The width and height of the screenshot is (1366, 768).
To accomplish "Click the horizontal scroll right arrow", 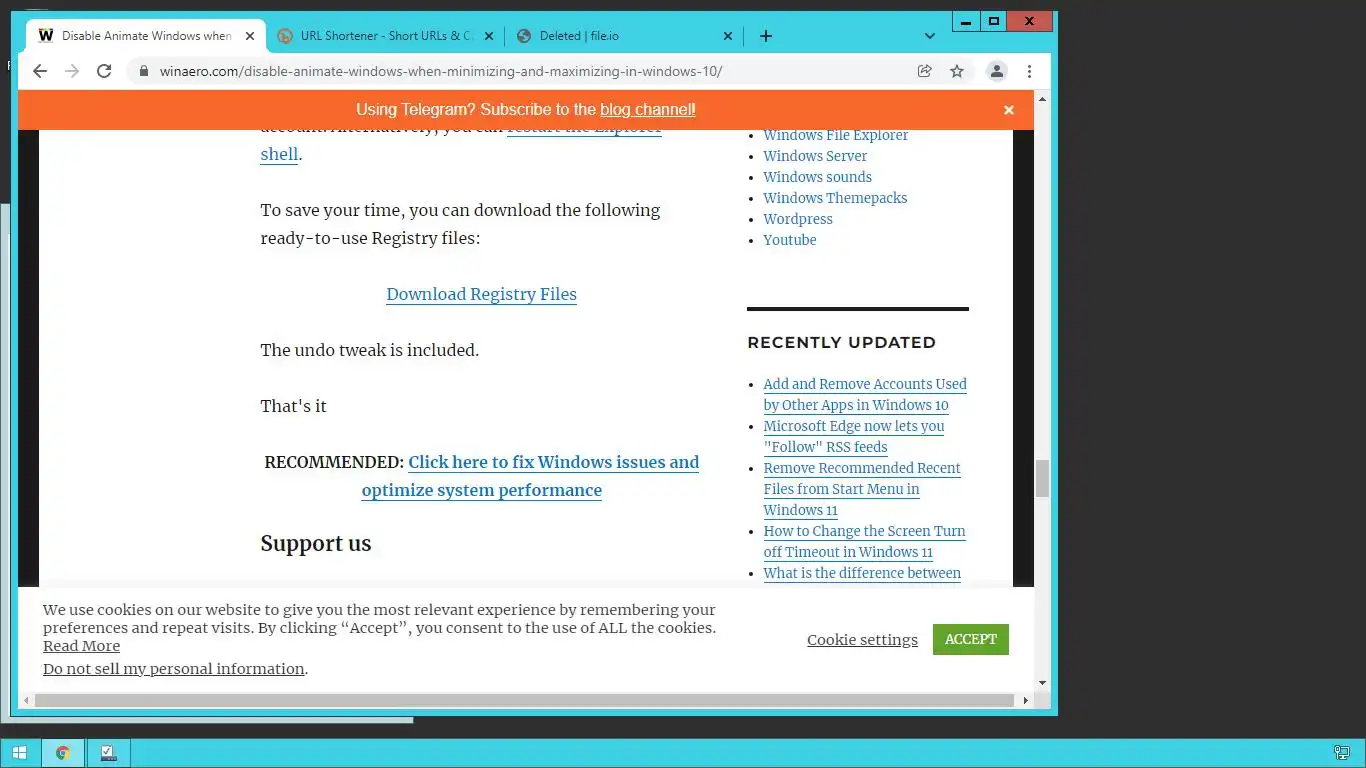I will 1026,701.
